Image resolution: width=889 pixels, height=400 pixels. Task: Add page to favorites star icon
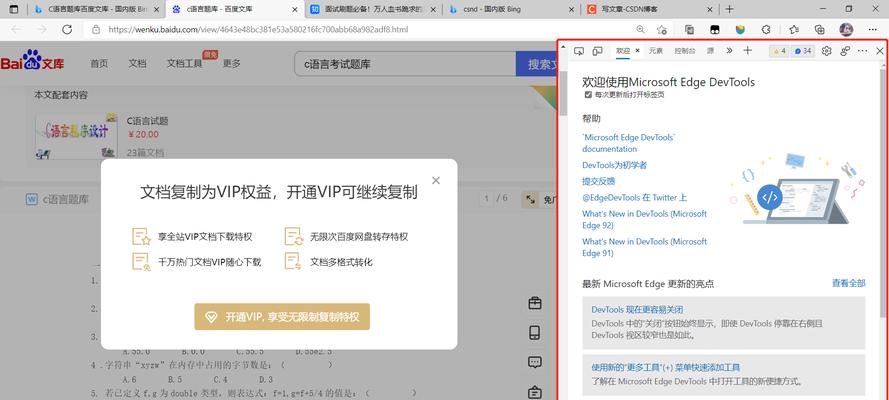(x=661, y=29)
